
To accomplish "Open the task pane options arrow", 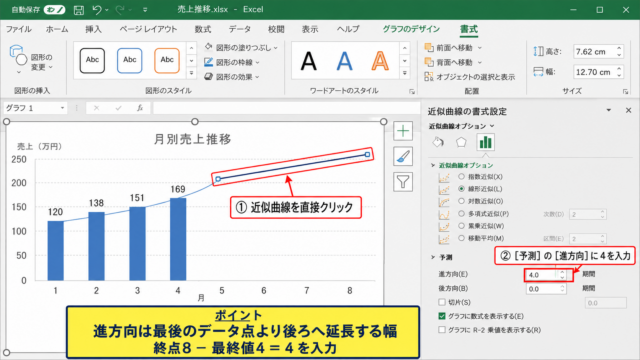I will (x=609, y=110).
